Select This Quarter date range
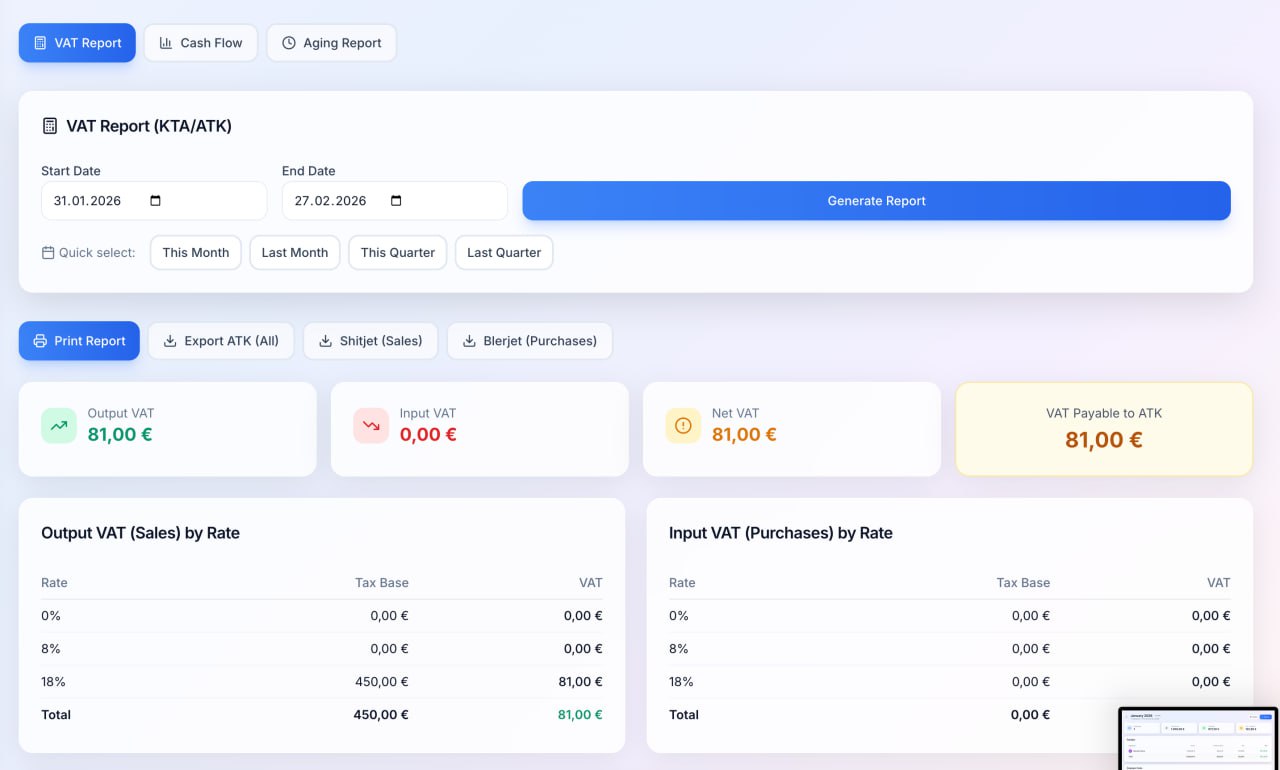Image resolution: width=1280 pixels, height=770 pixels. pos(398,253)
